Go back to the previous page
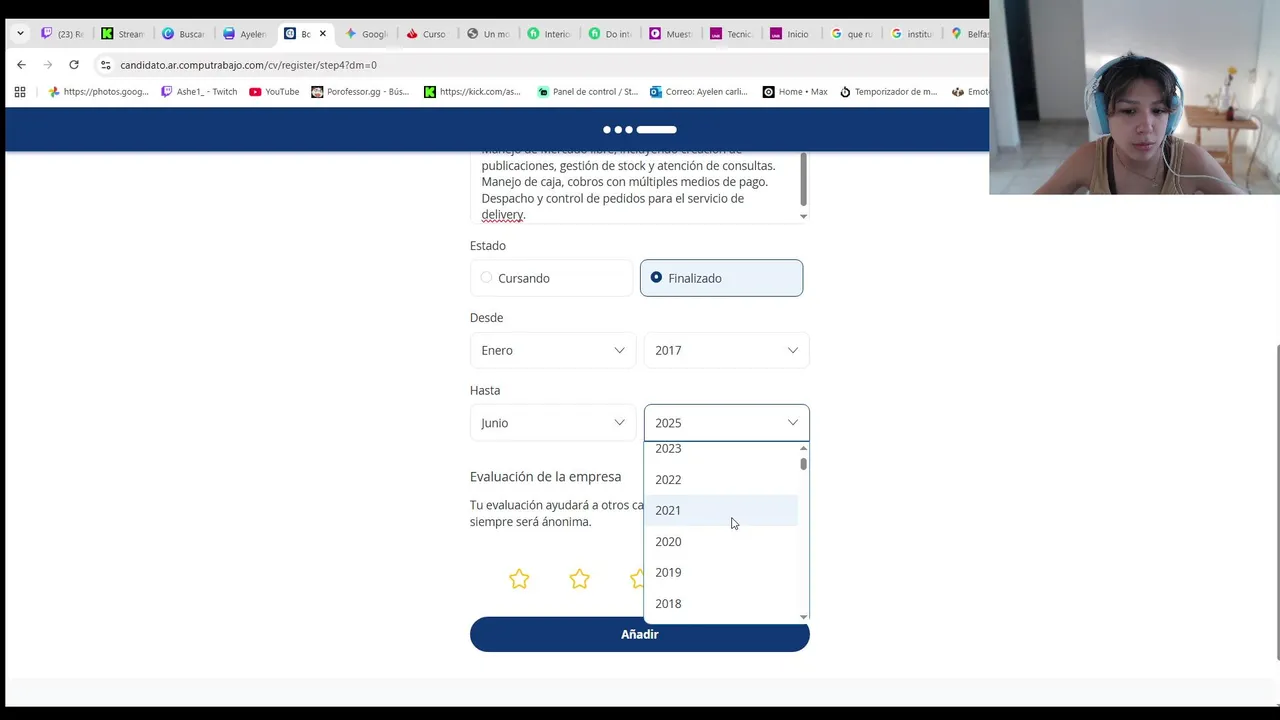Image resolution: width=1280 pixels, height=720 pixels. pos(21,64)
